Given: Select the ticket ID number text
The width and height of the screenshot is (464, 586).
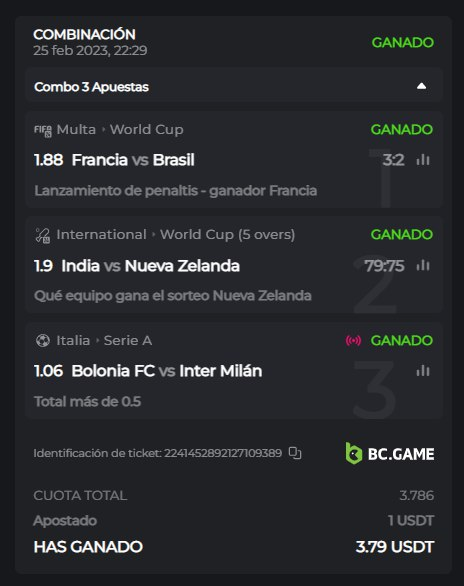Looking at the screenshot, I should pyautogui.click(x=223, y=453).
